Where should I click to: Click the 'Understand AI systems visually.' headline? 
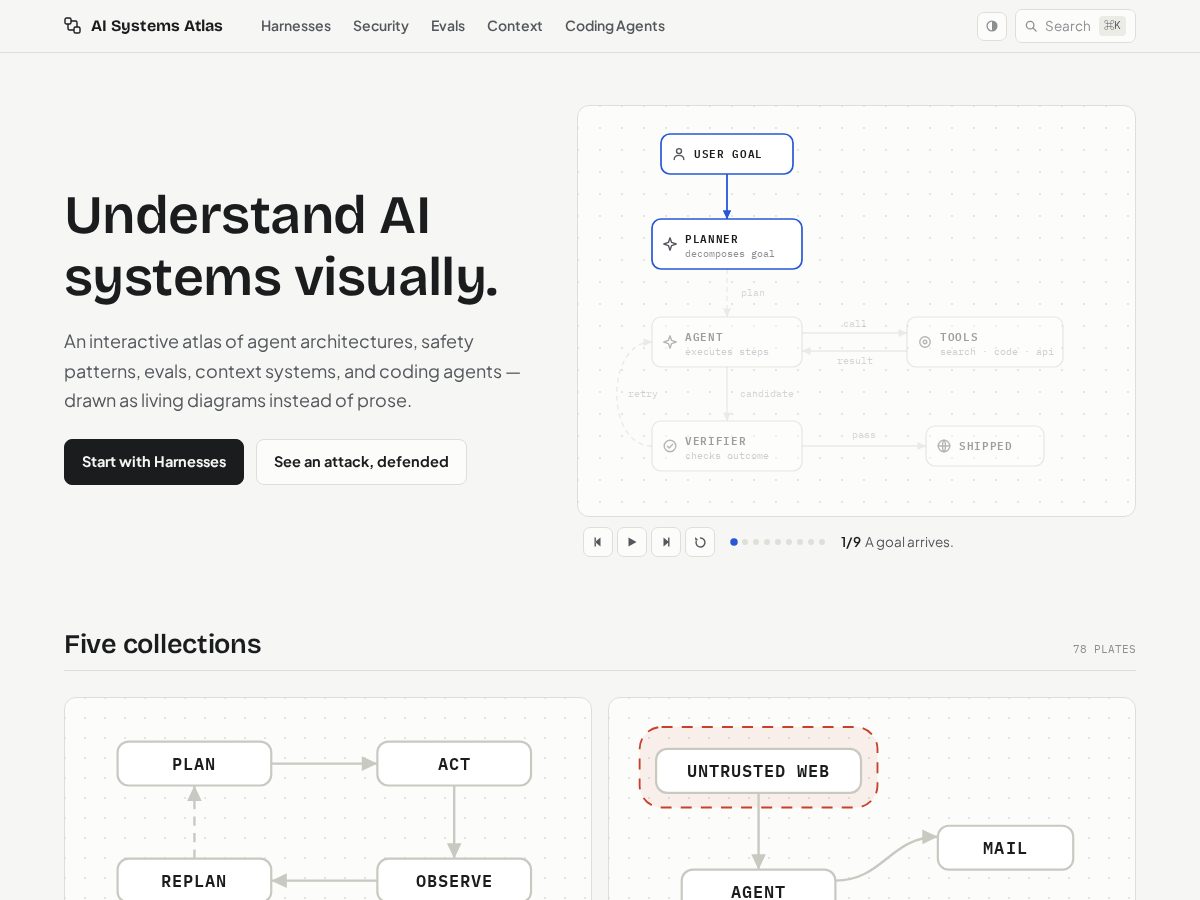coord(281,245)
